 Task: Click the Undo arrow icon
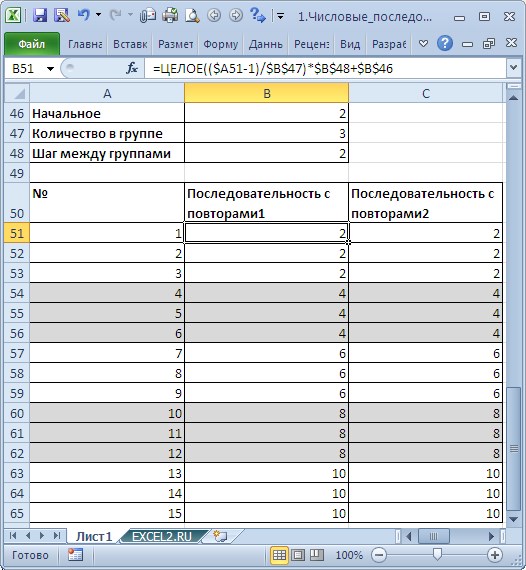coord(84,15)
